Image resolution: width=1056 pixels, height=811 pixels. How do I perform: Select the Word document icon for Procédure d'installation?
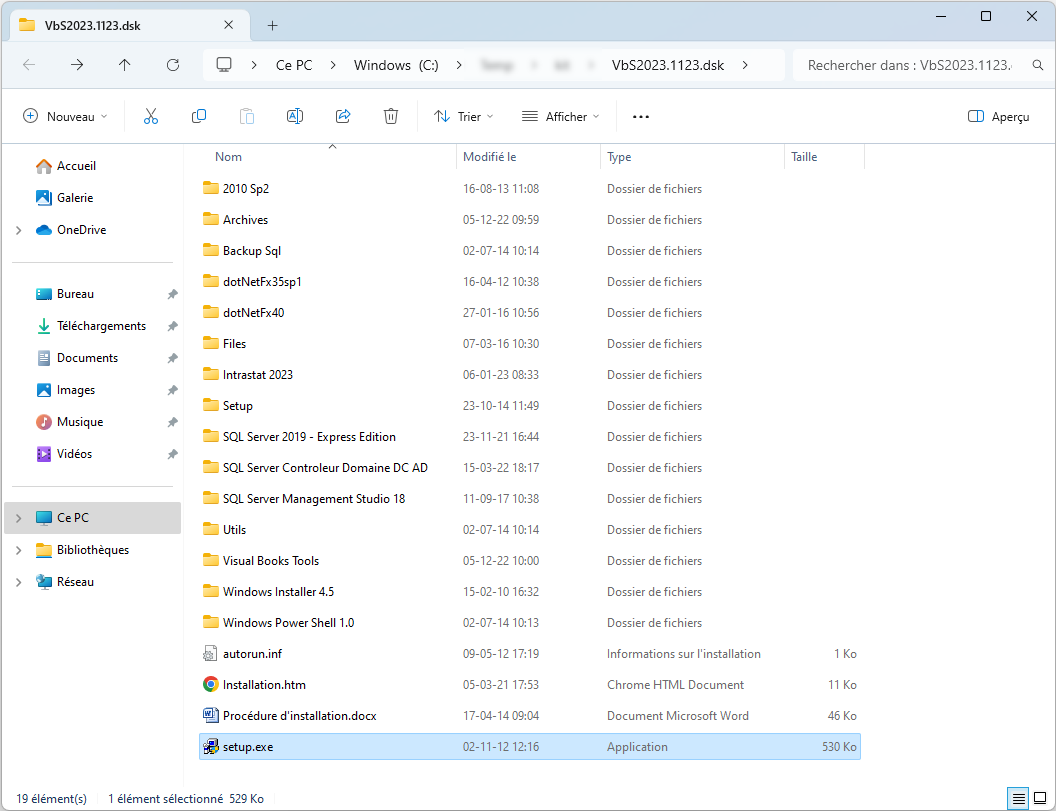(211, 715)
